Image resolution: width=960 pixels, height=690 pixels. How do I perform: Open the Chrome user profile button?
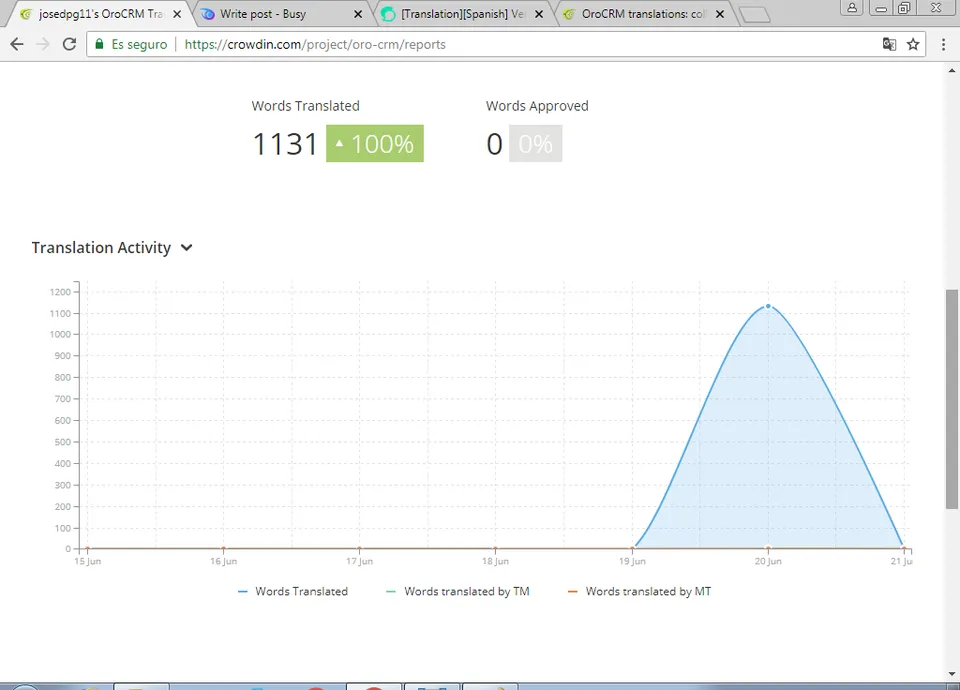852,8
